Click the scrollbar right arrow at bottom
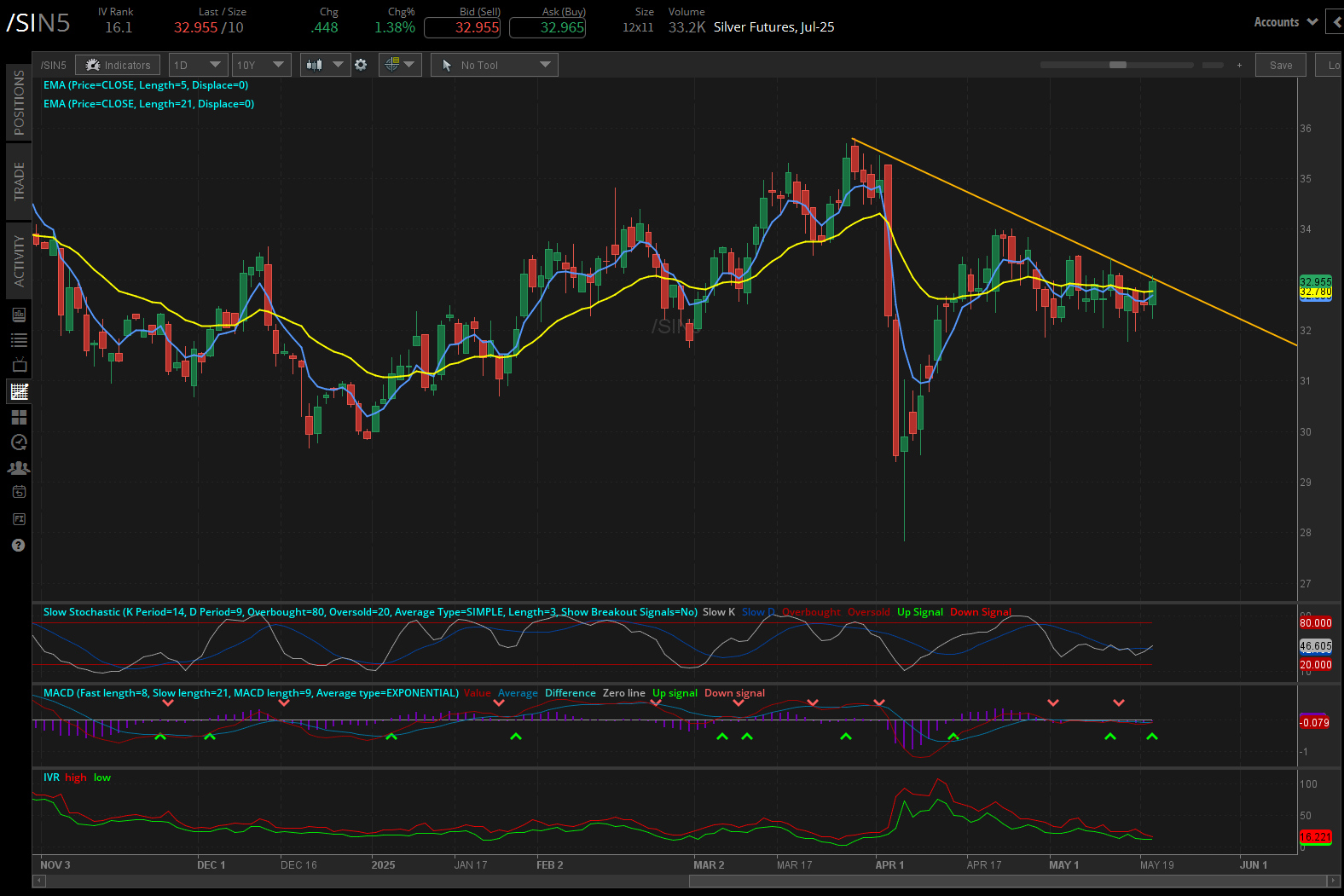The image size is (1344, 896). click(1334, 881)
